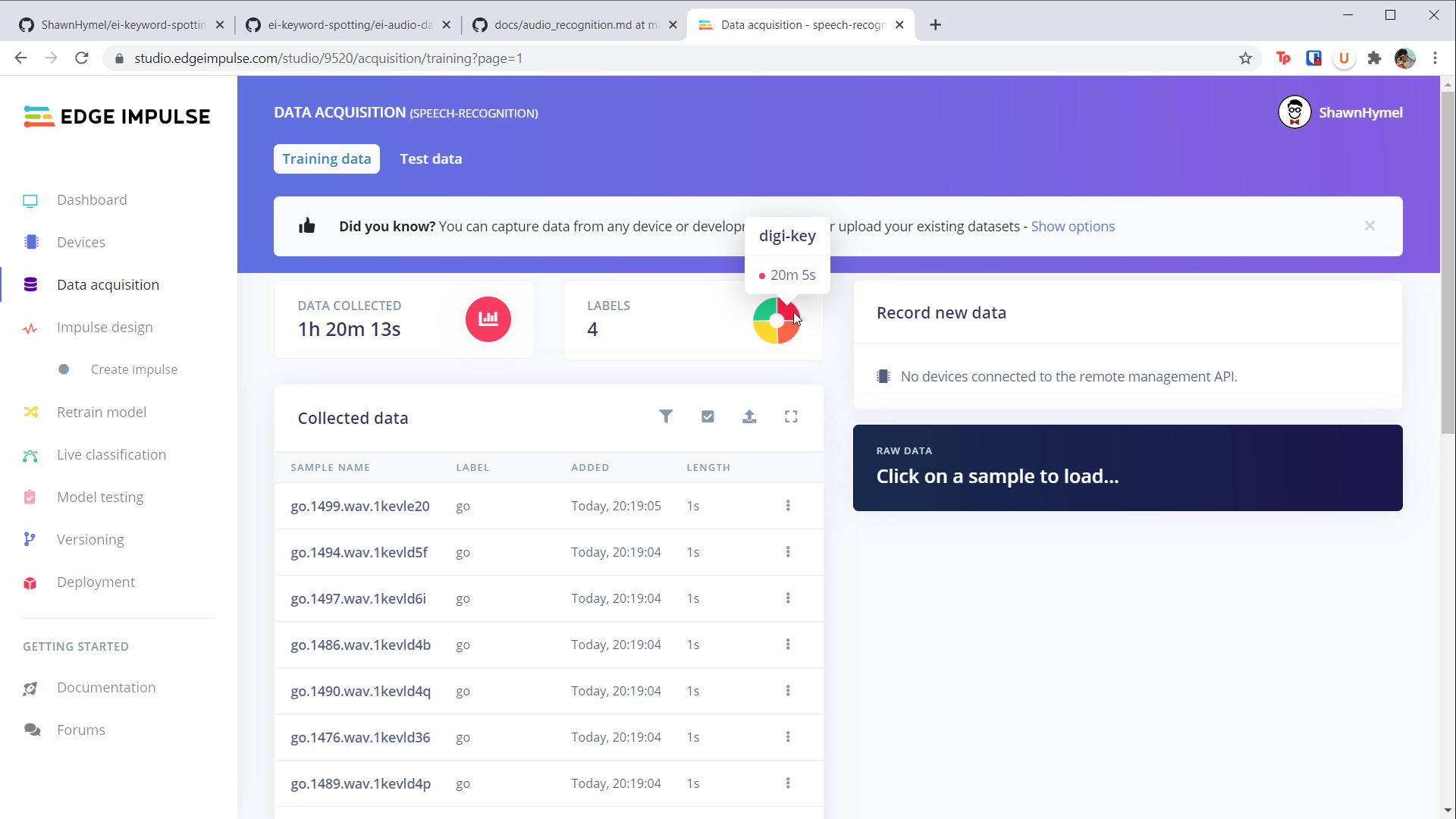Open Chrome's three-dot browser menu
1456x819 pixels.
1436,58
